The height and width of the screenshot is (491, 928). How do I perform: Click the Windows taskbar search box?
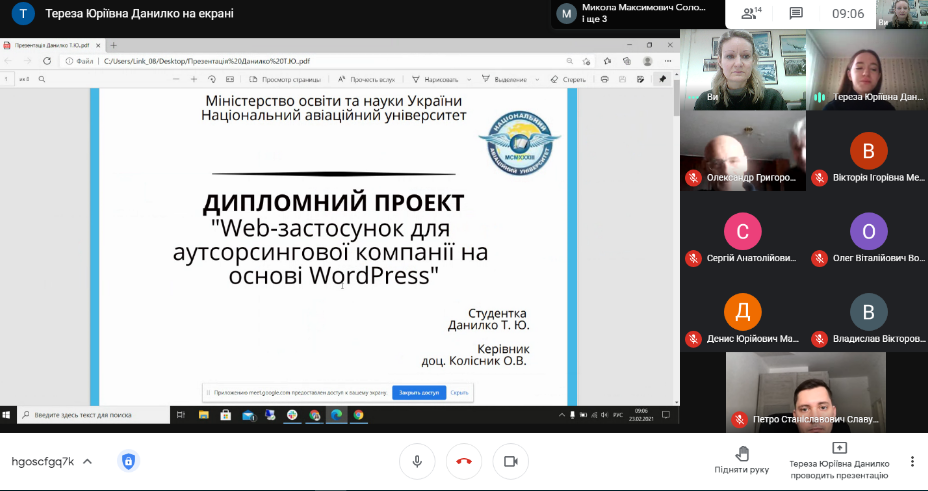(94, 415)
